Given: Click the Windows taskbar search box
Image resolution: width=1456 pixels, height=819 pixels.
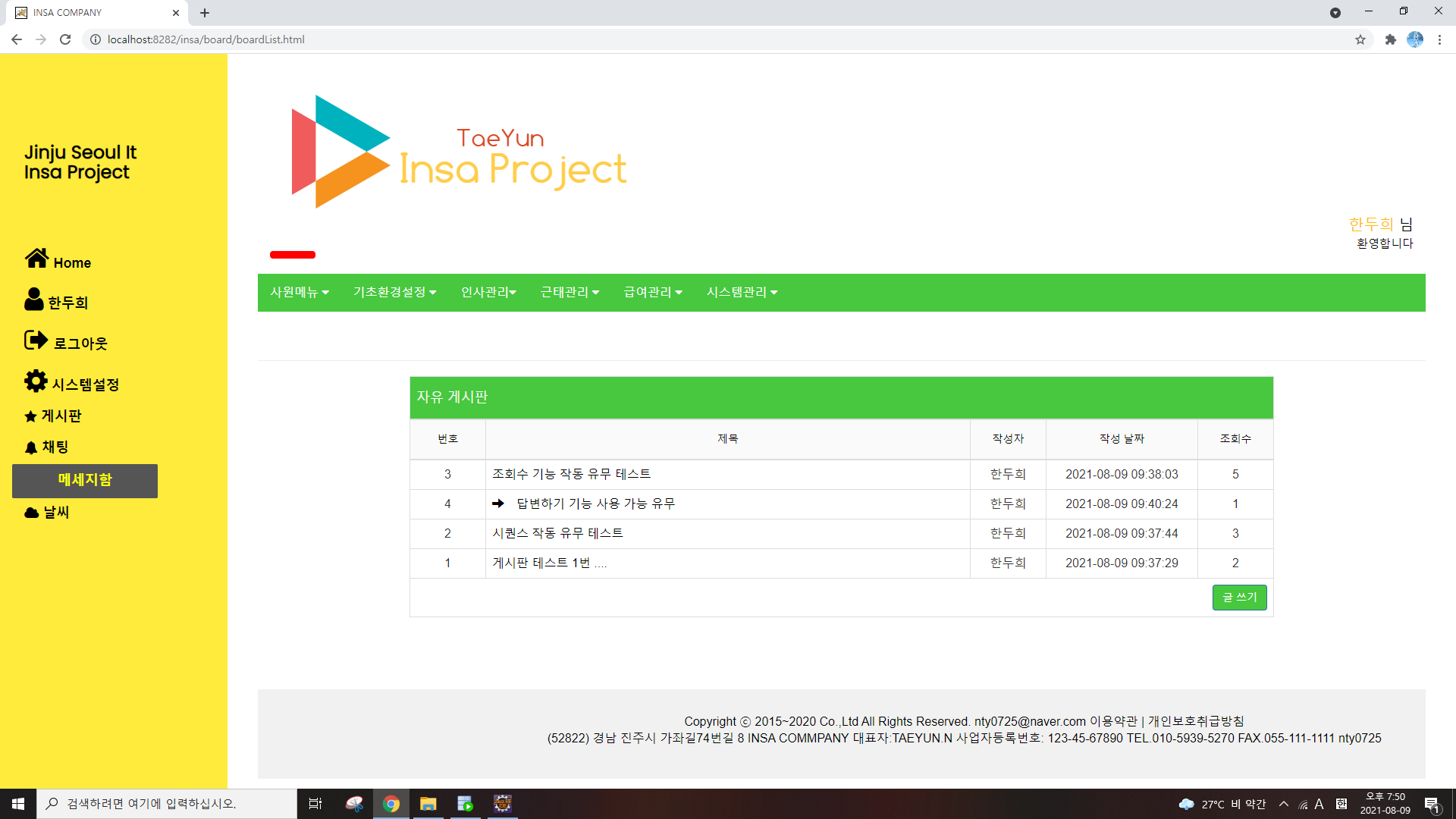Looking at the screenshot, I should click(x=167, y=804).
